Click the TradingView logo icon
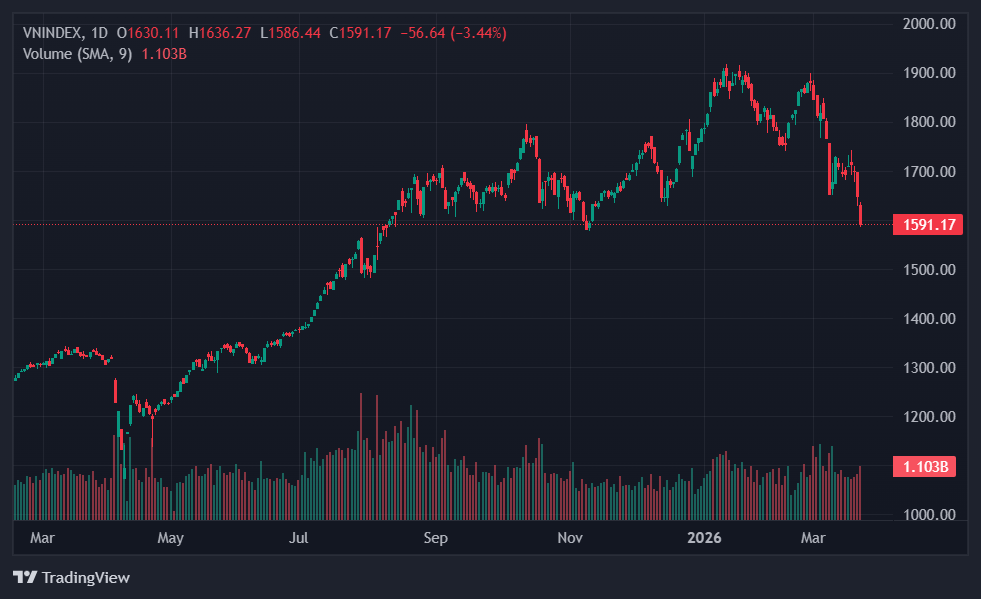Viewport: 981px width, 599px height. coord(24,577)
